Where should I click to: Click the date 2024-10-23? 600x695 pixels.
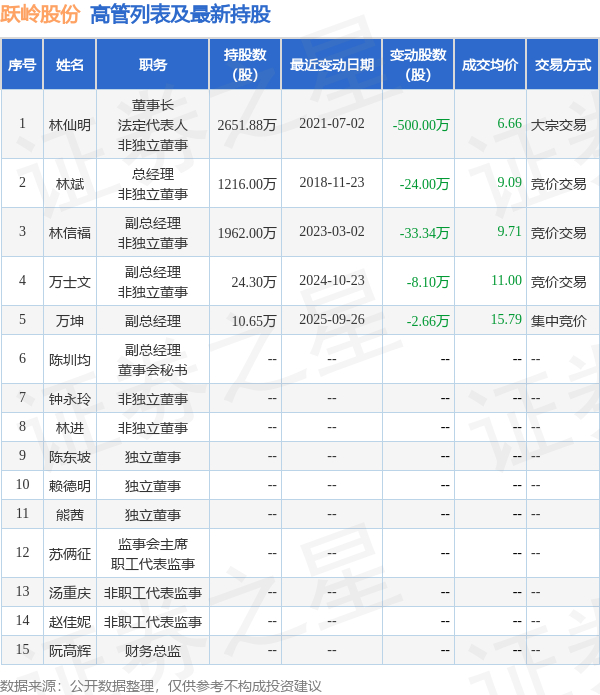331,280
